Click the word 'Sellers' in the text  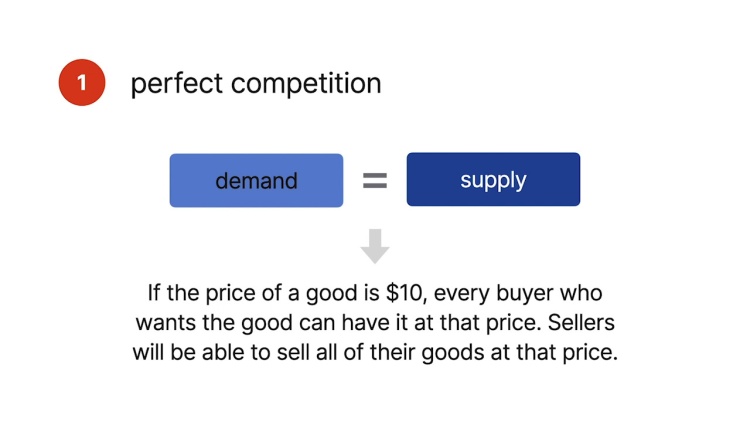point(581,322)
